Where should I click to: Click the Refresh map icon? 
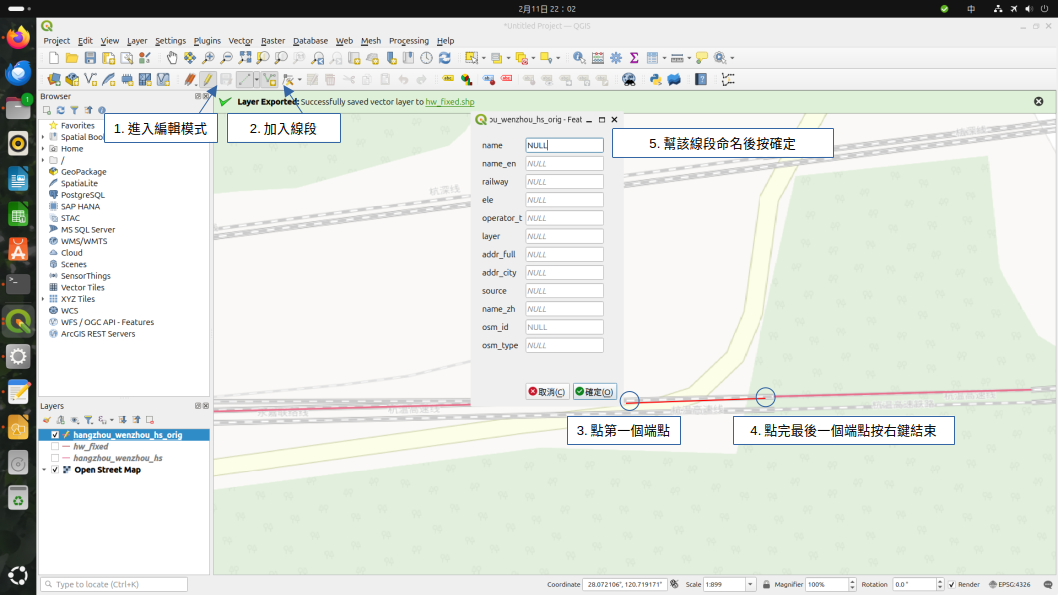click(444, 58)
